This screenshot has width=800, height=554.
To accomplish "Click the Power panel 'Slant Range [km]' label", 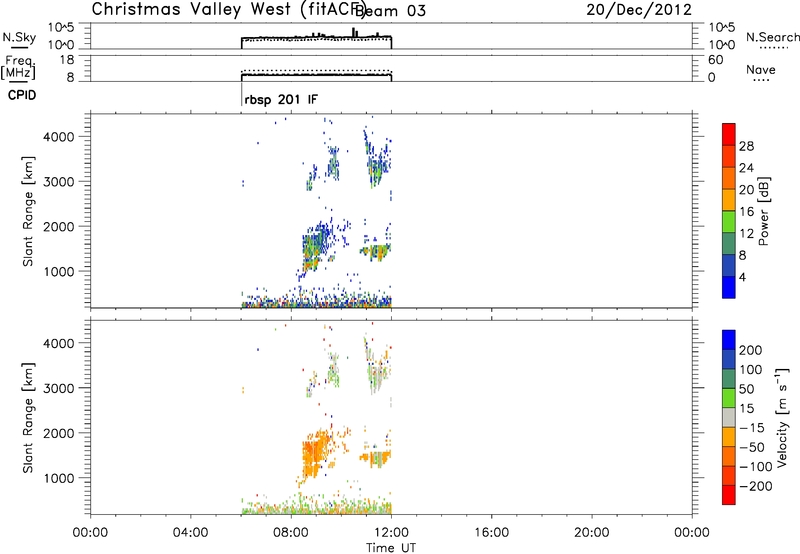I will tap(28, 211).
